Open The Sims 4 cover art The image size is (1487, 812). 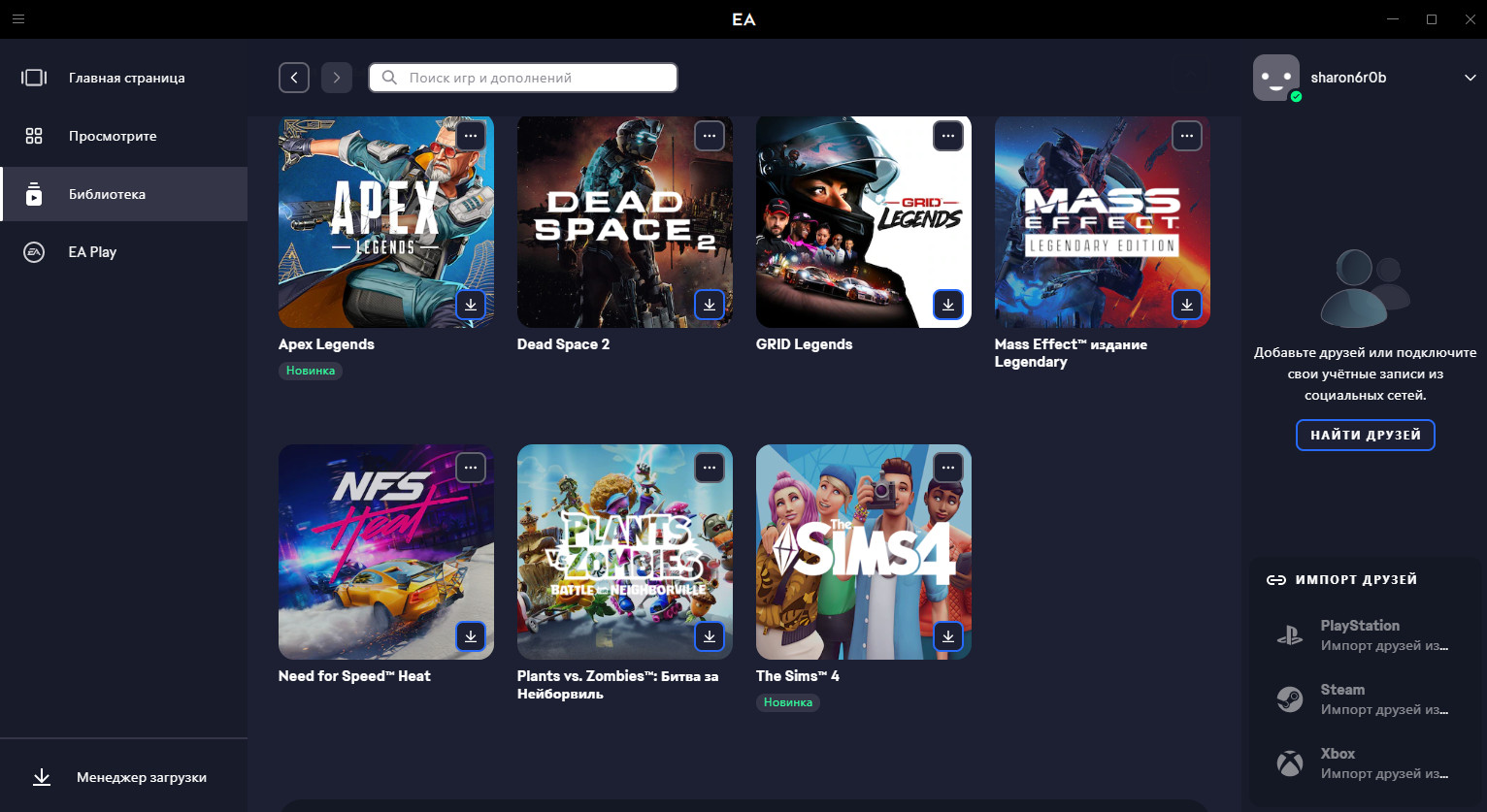[864, 552]
